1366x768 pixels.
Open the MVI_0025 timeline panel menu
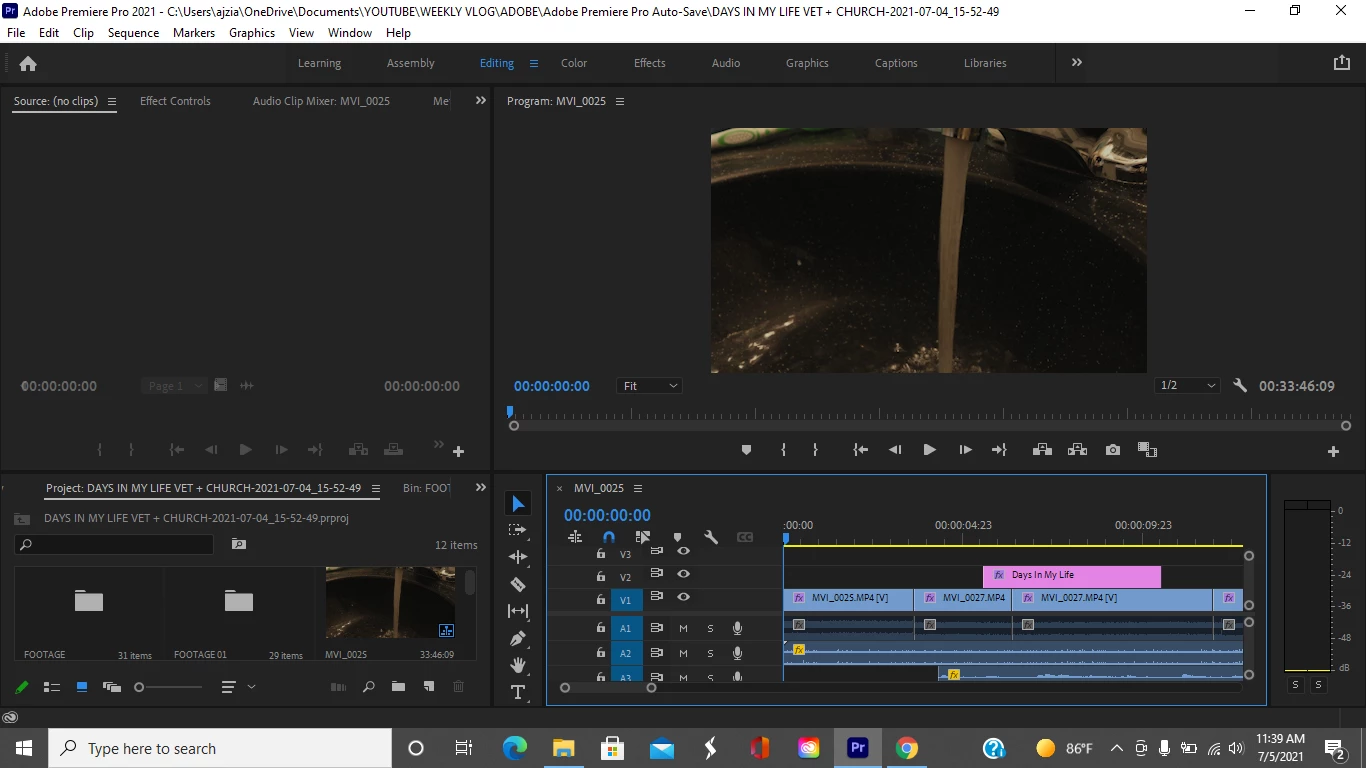click(638, 489)
